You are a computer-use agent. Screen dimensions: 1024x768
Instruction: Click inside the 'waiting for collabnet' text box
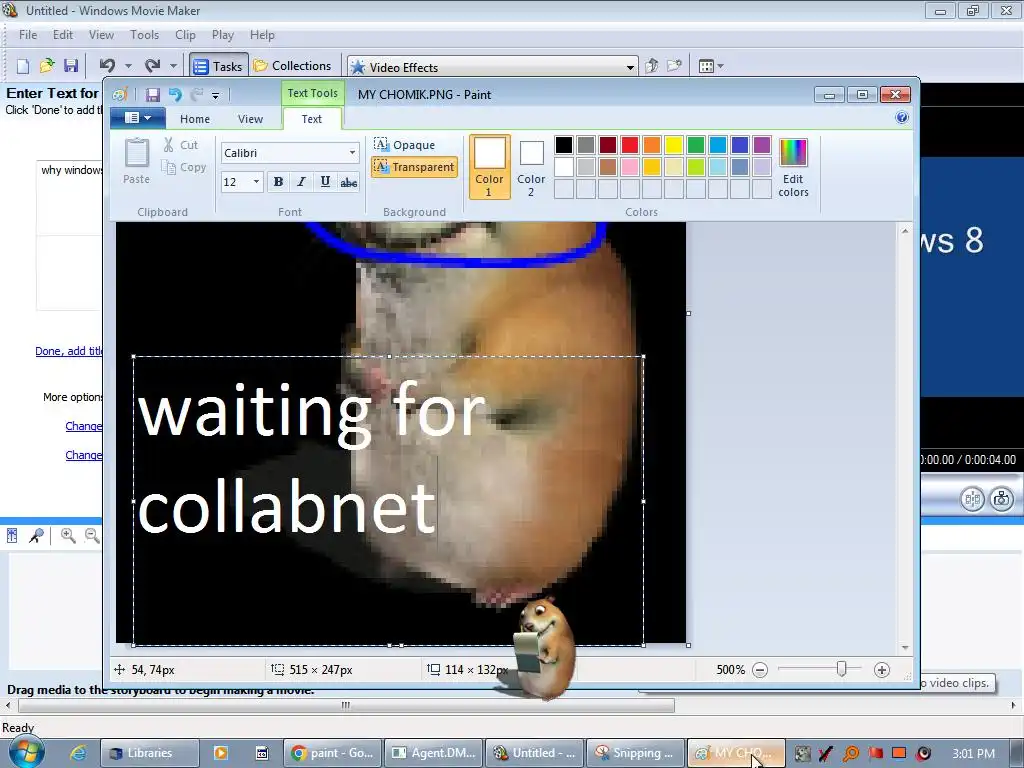pyautogui.click(x=389, y=501)
